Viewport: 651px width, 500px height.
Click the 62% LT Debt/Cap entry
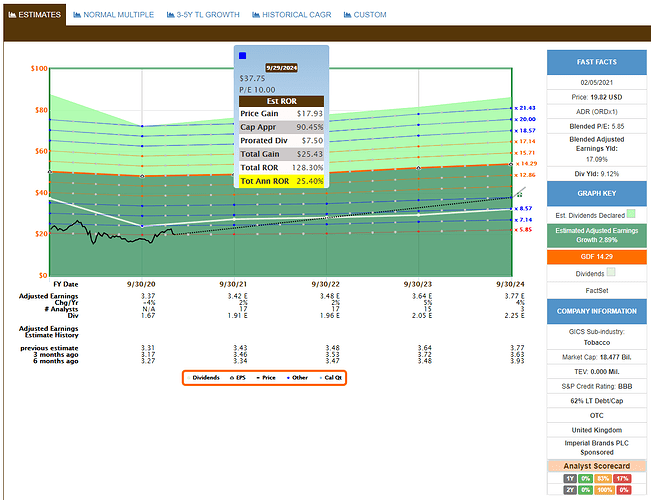click(597, 401)
